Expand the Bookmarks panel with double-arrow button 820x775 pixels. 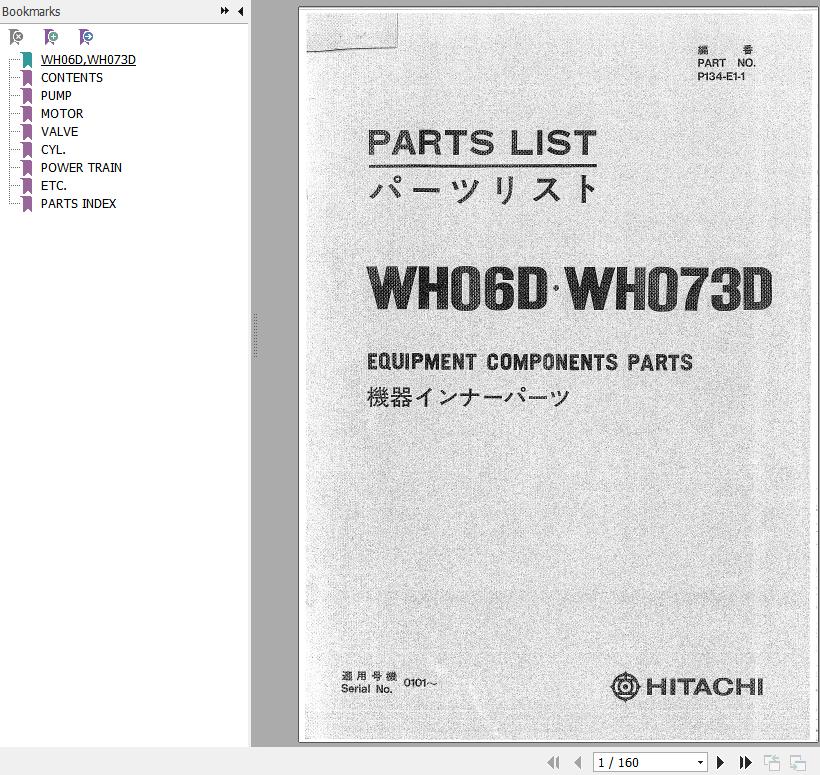(224, 11)
